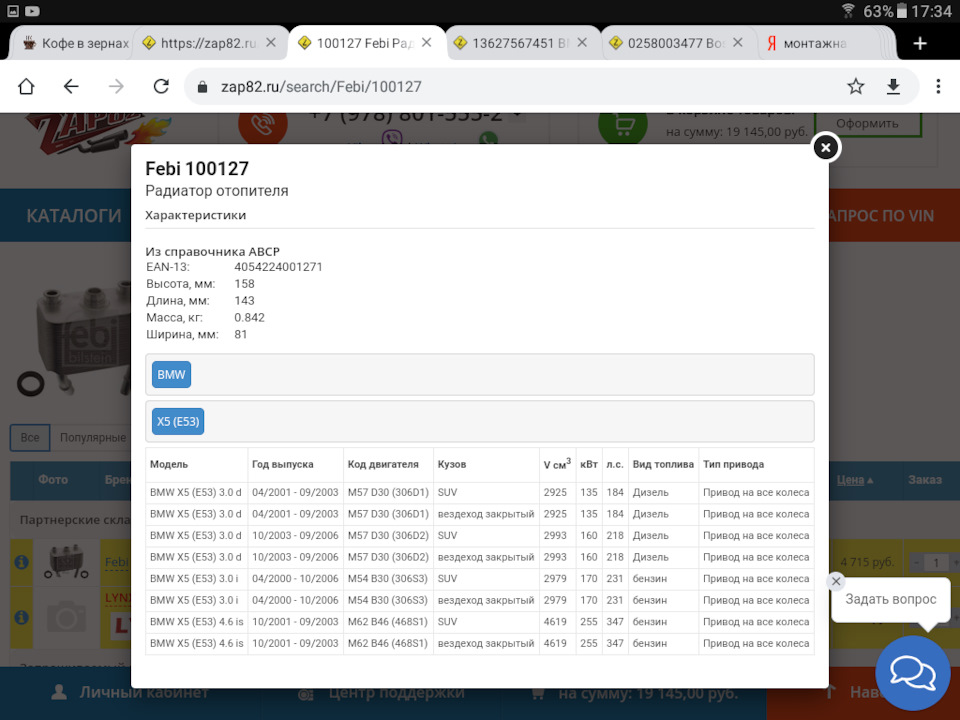Close the 100127 Febi tab
960x720 pixels.
click(427, 43)
